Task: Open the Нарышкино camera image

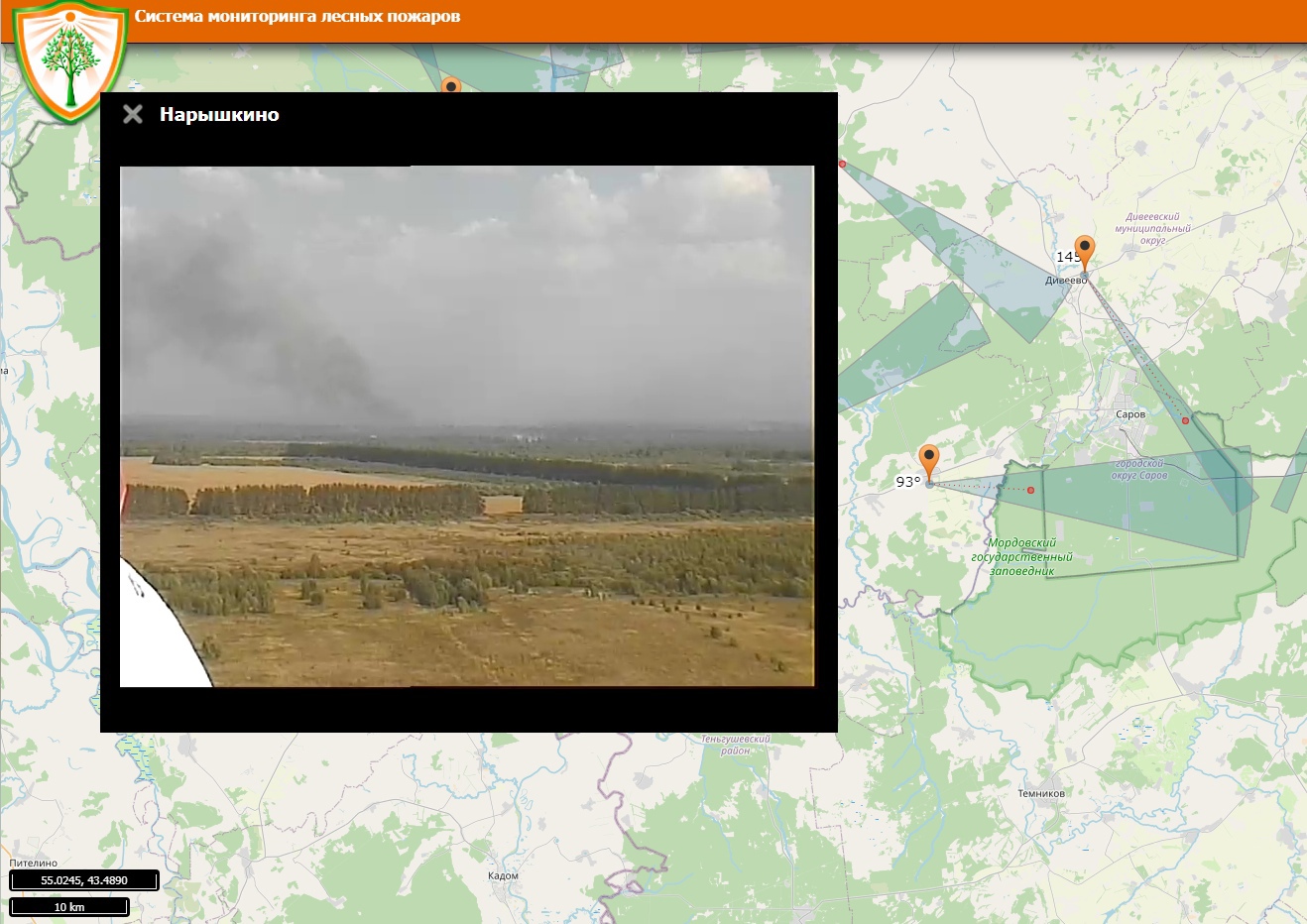Action: tap(466, 426)
